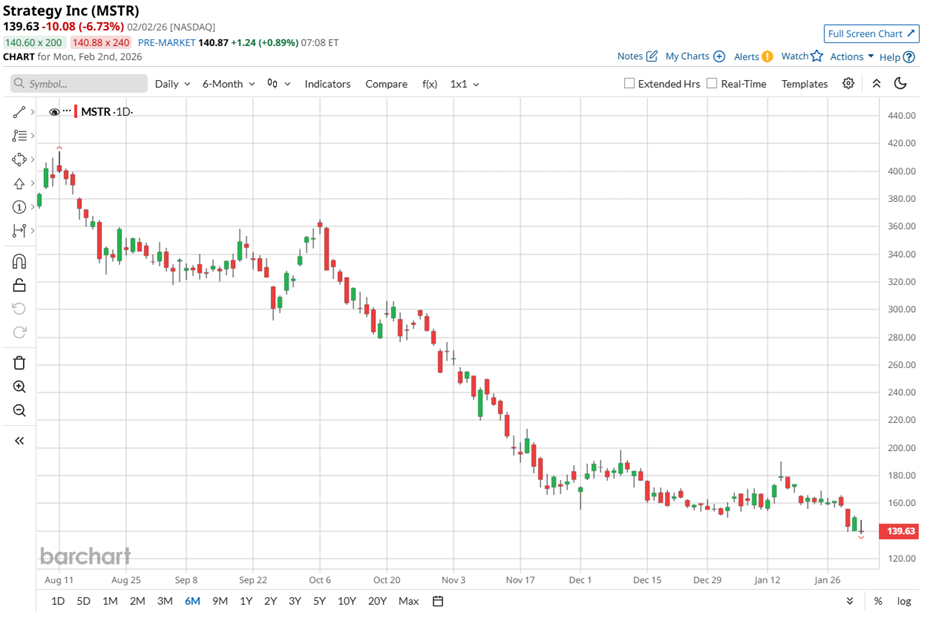This screenshot has height=621, width=936.
Task: Tick the Real-Time checkbox
Action: tap(712, 84)
